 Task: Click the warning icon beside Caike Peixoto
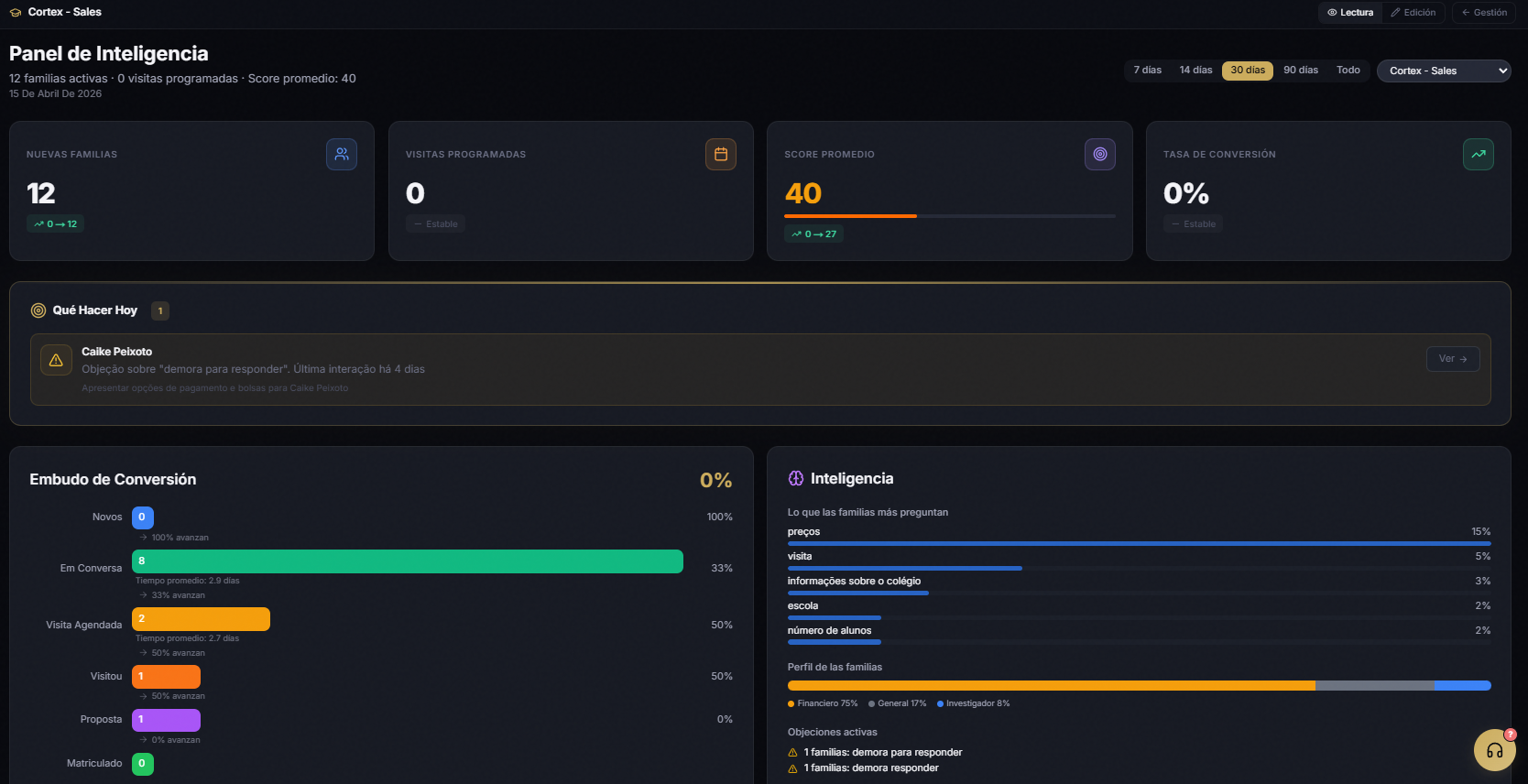[x=56, y=361]
